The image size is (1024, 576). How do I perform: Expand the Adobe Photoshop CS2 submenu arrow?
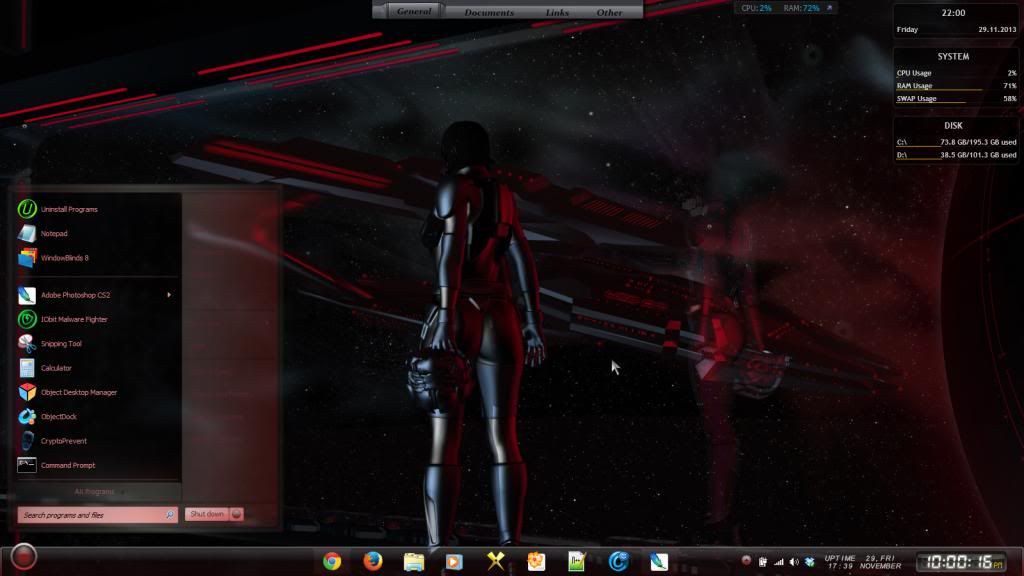(169, 295)
